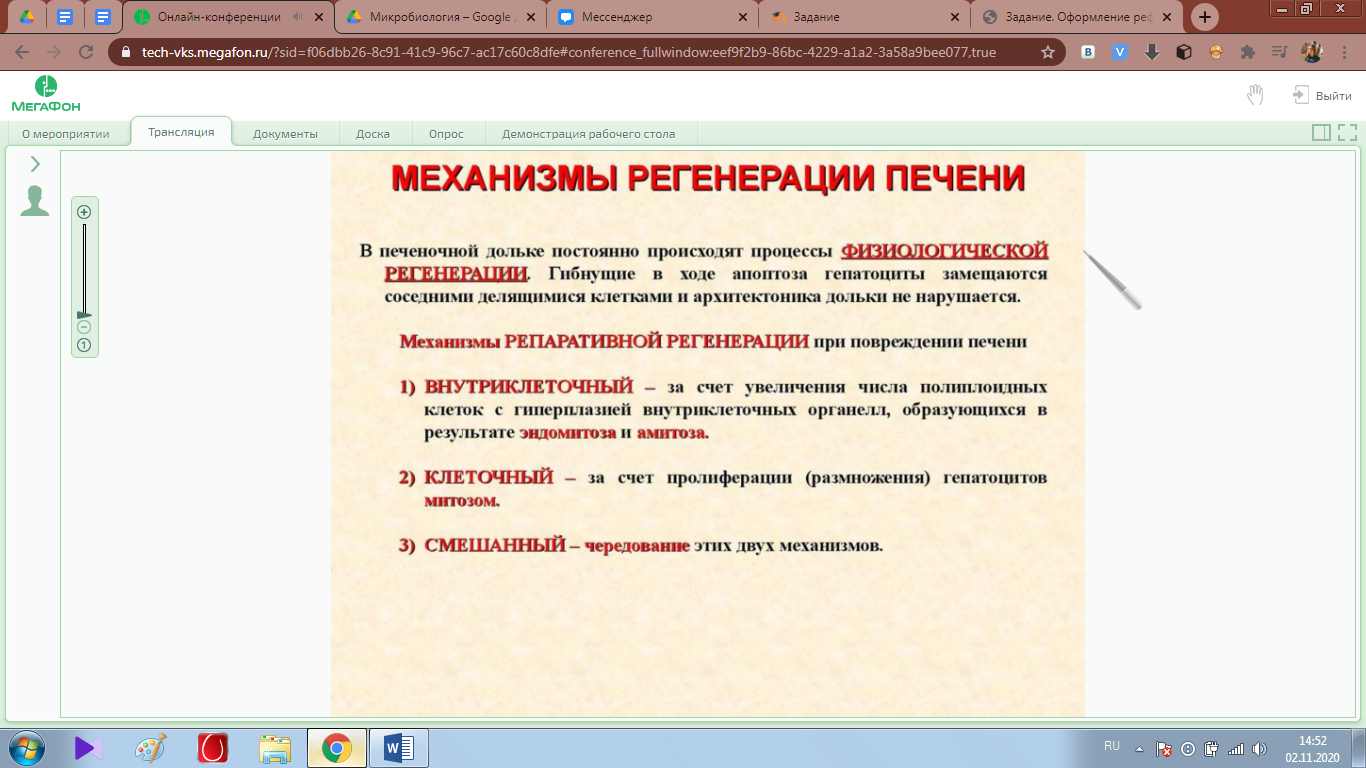
Task: Open Microsoft Word from the taskbar
Action: [398, 747]
